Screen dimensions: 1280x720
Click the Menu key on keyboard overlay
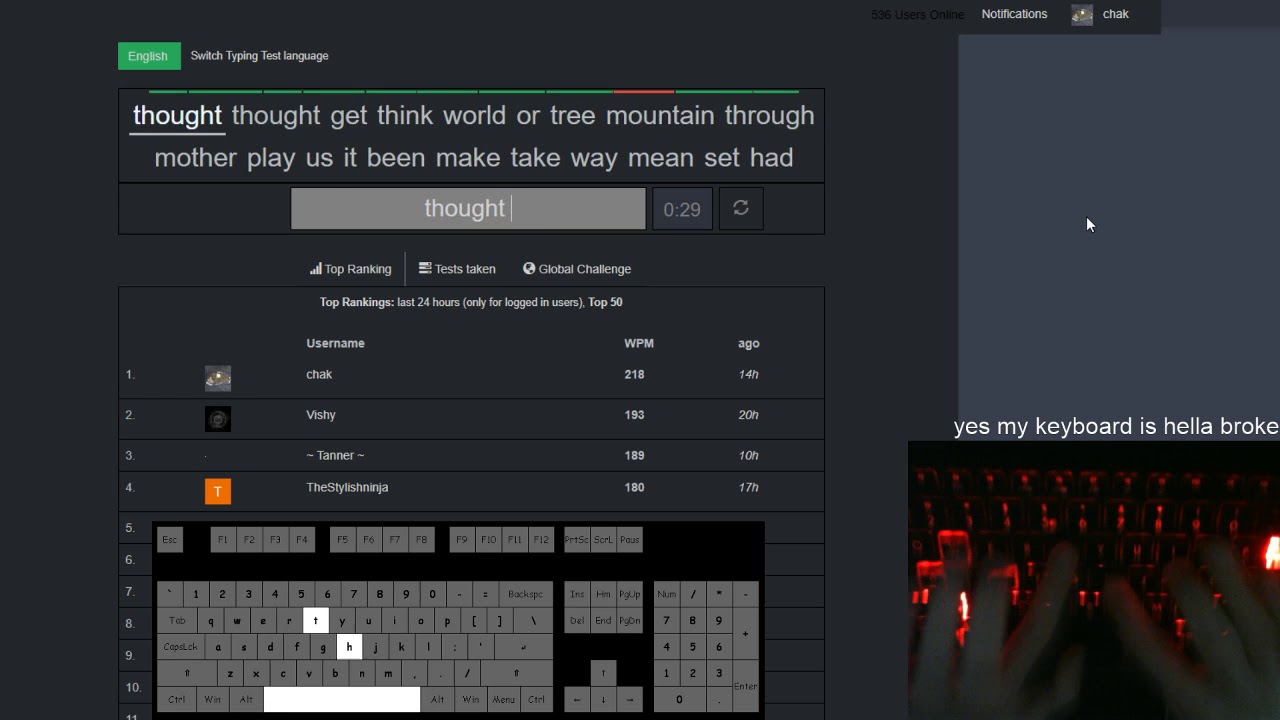coord(504,700)
